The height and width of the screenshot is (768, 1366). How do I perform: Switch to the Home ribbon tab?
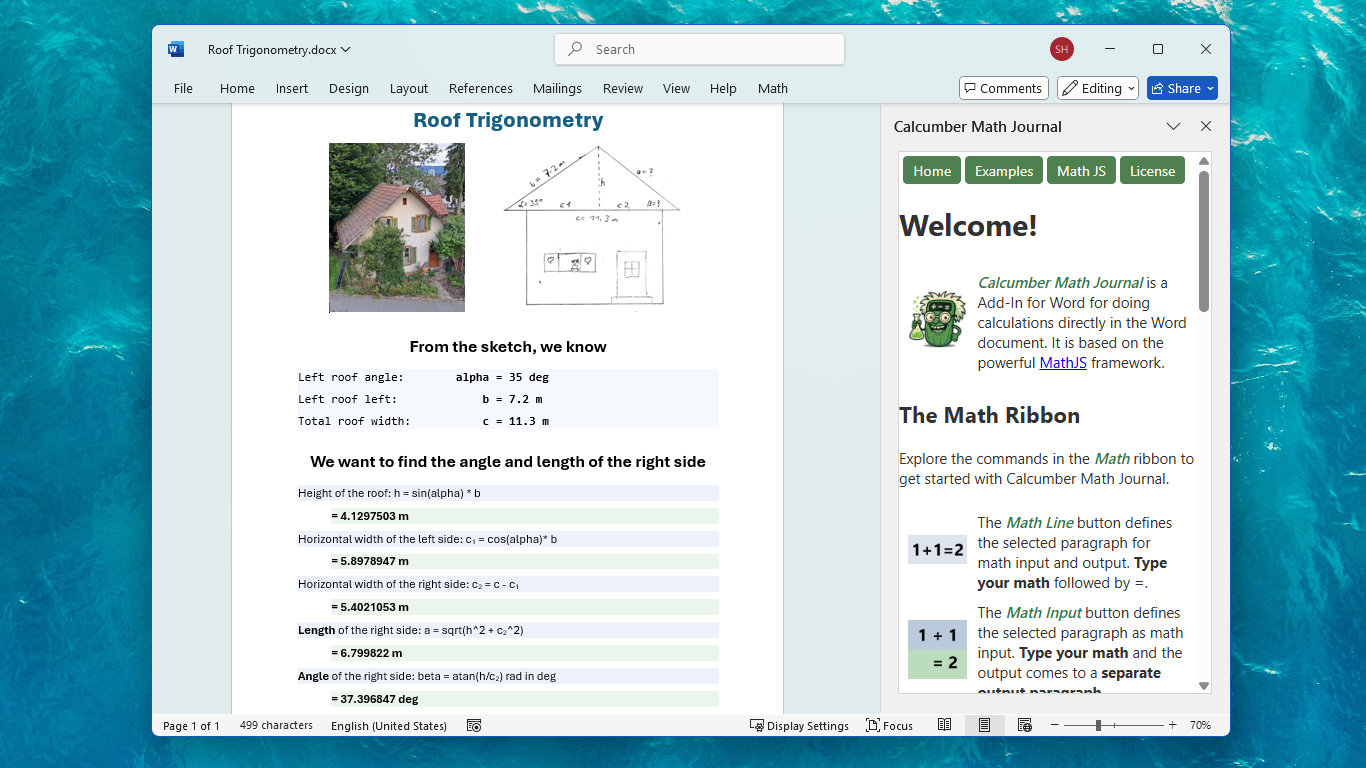(x=237, y=88)
